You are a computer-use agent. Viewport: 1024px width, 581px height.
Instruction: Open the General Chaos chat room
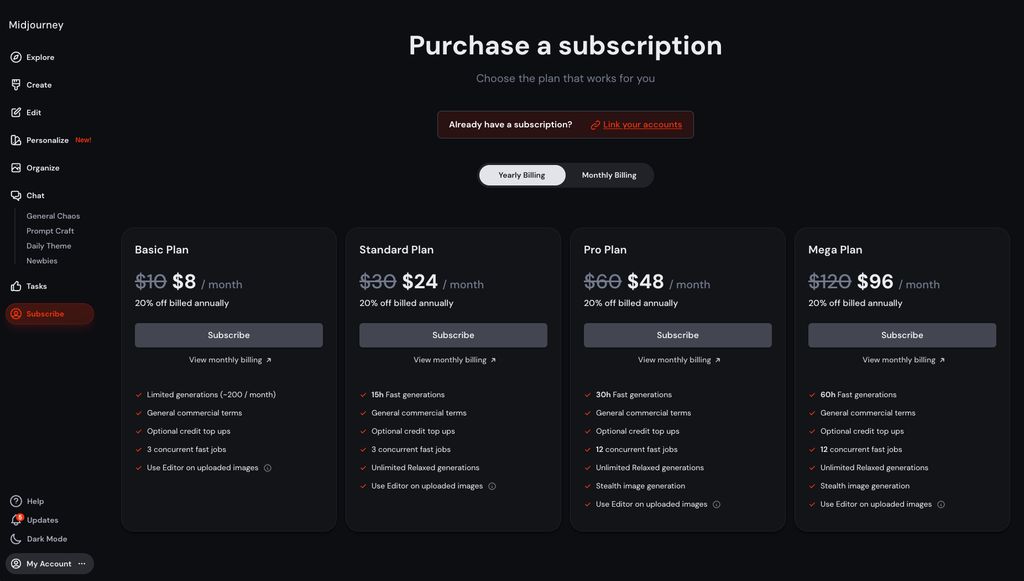coord(53,216)
